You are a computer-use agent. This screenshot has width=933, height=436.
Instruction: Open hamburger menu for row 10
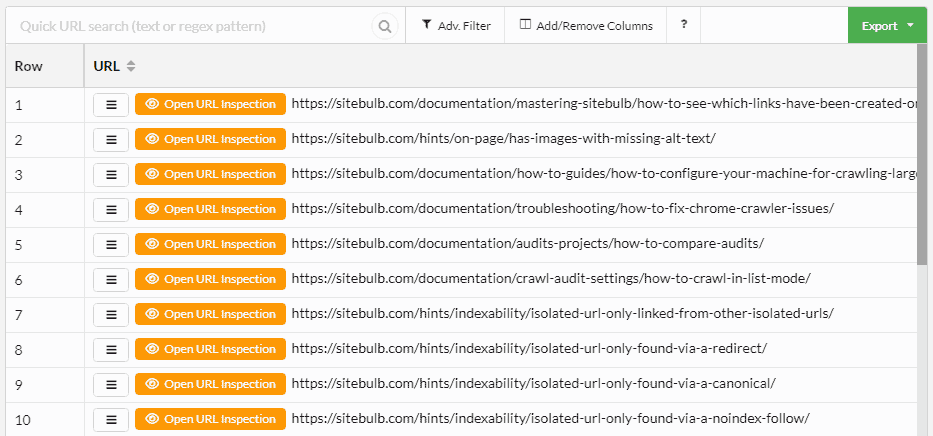pos(111,419)
